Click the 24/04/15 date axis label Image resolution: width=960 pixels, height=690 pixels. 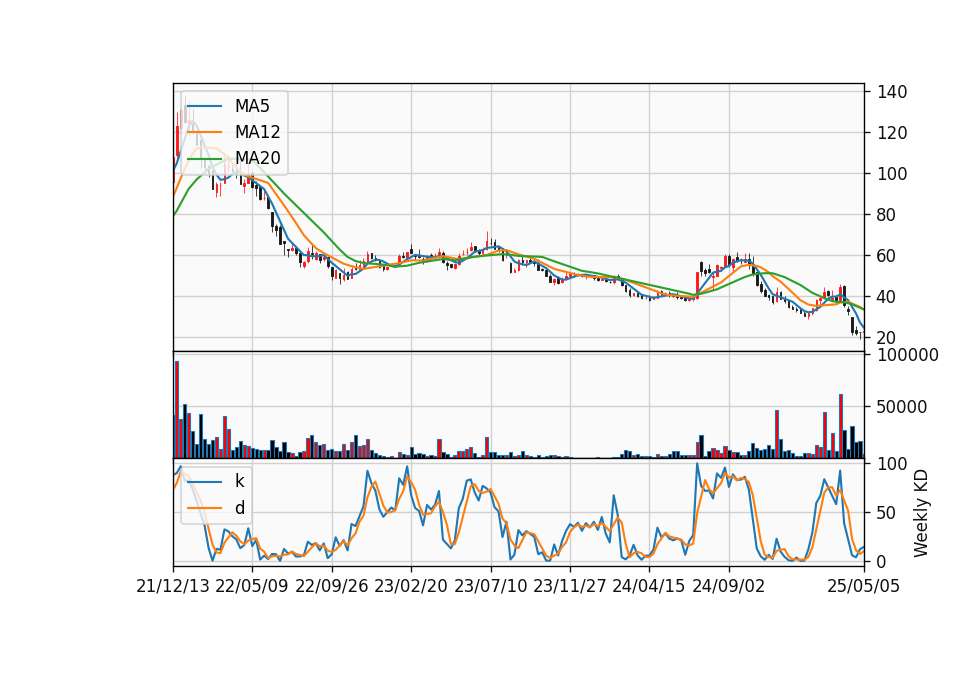coord(648,586)
